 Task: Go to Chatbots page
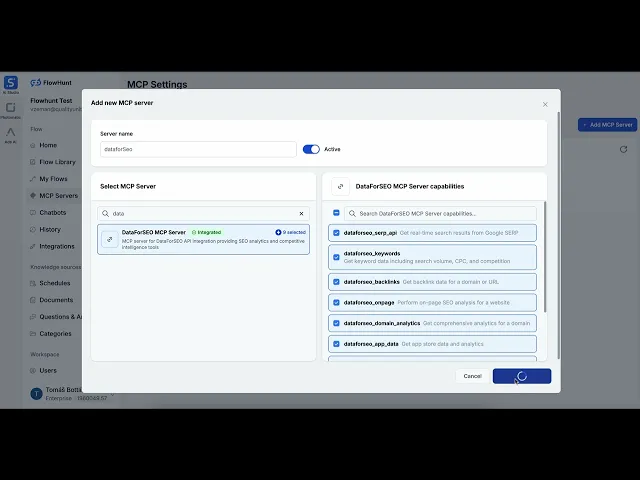point(53,213)
